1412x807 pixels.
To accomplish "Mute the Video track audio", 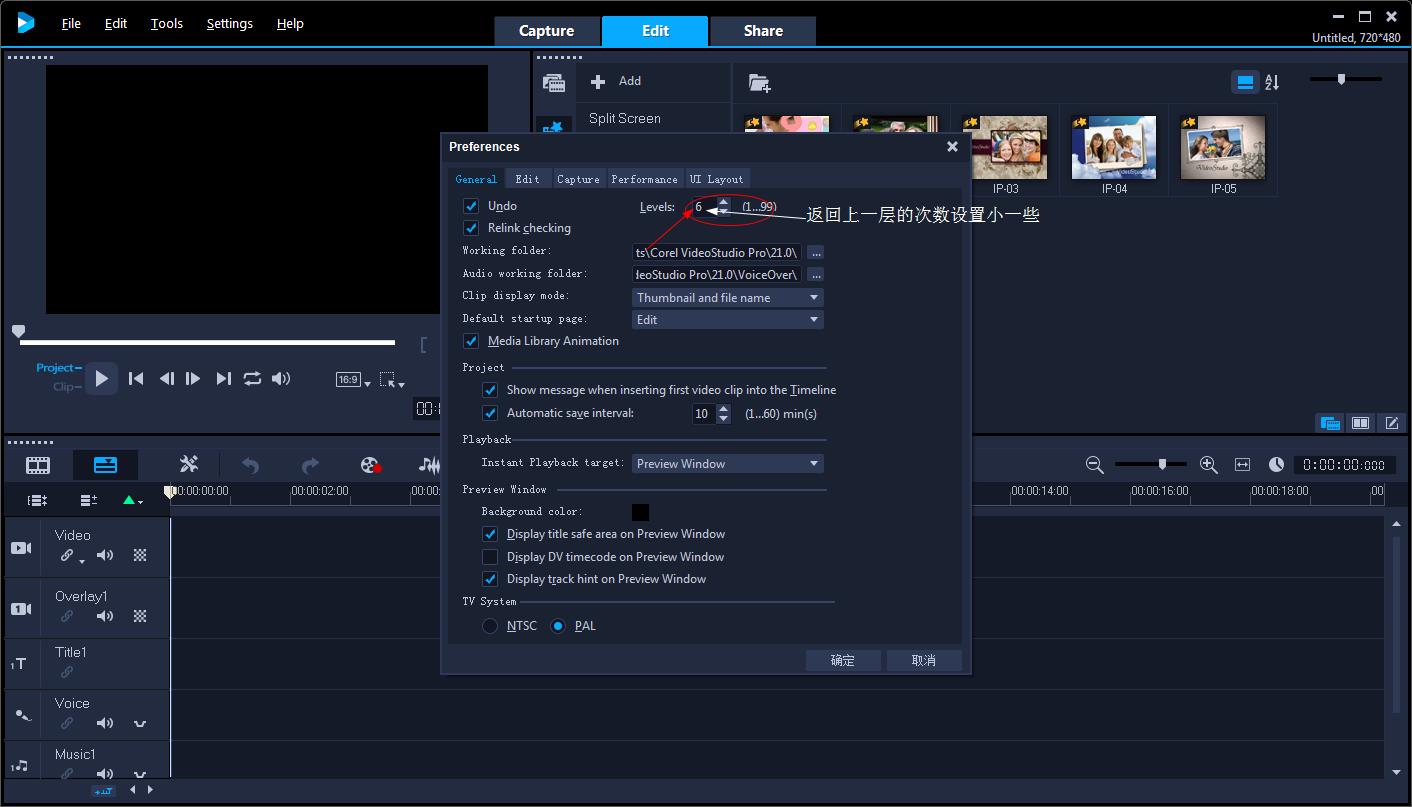I will click(104, 555).
